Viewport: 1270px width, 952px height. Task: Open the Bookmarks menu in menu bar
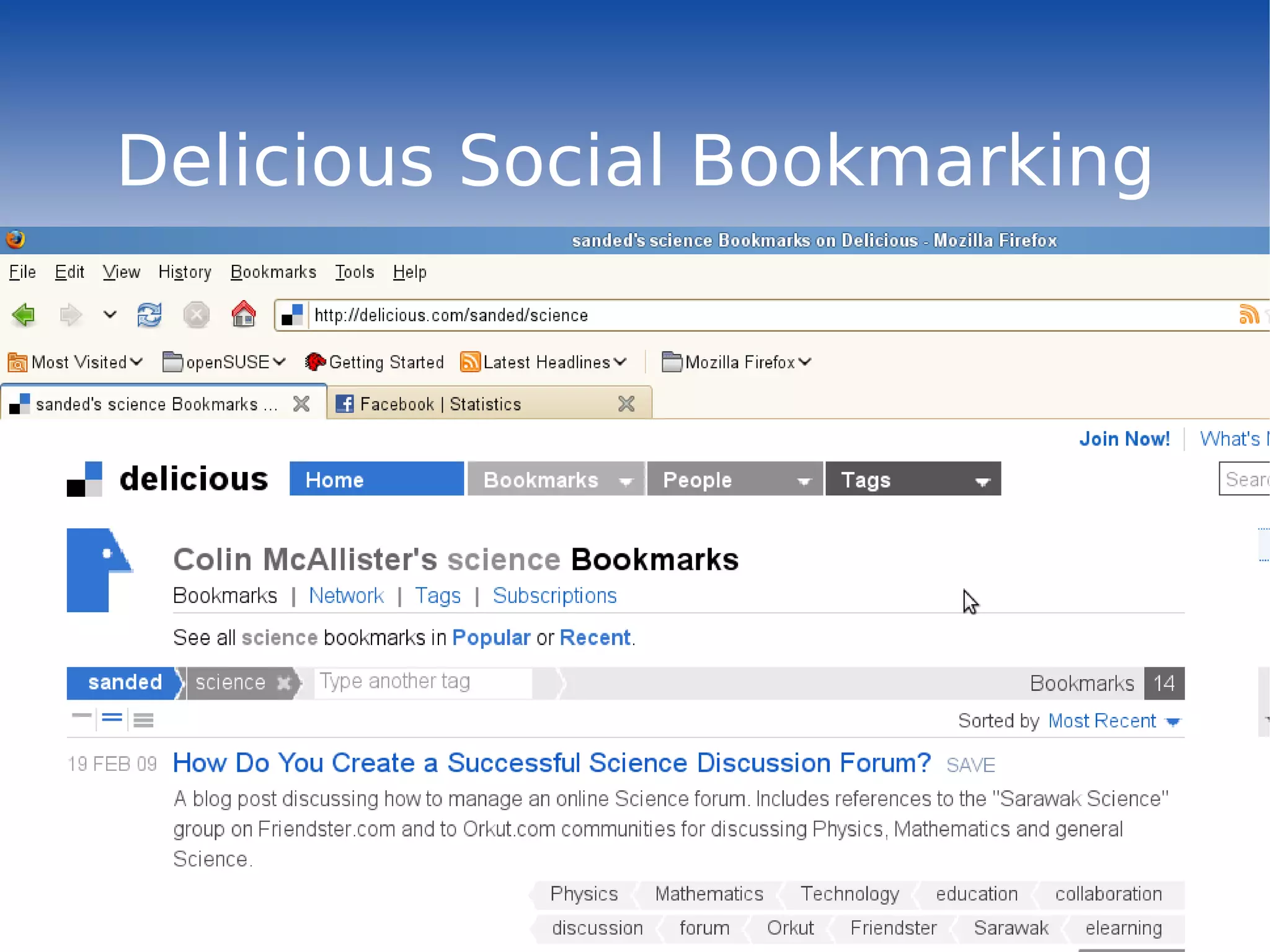[x=273, y=272]
